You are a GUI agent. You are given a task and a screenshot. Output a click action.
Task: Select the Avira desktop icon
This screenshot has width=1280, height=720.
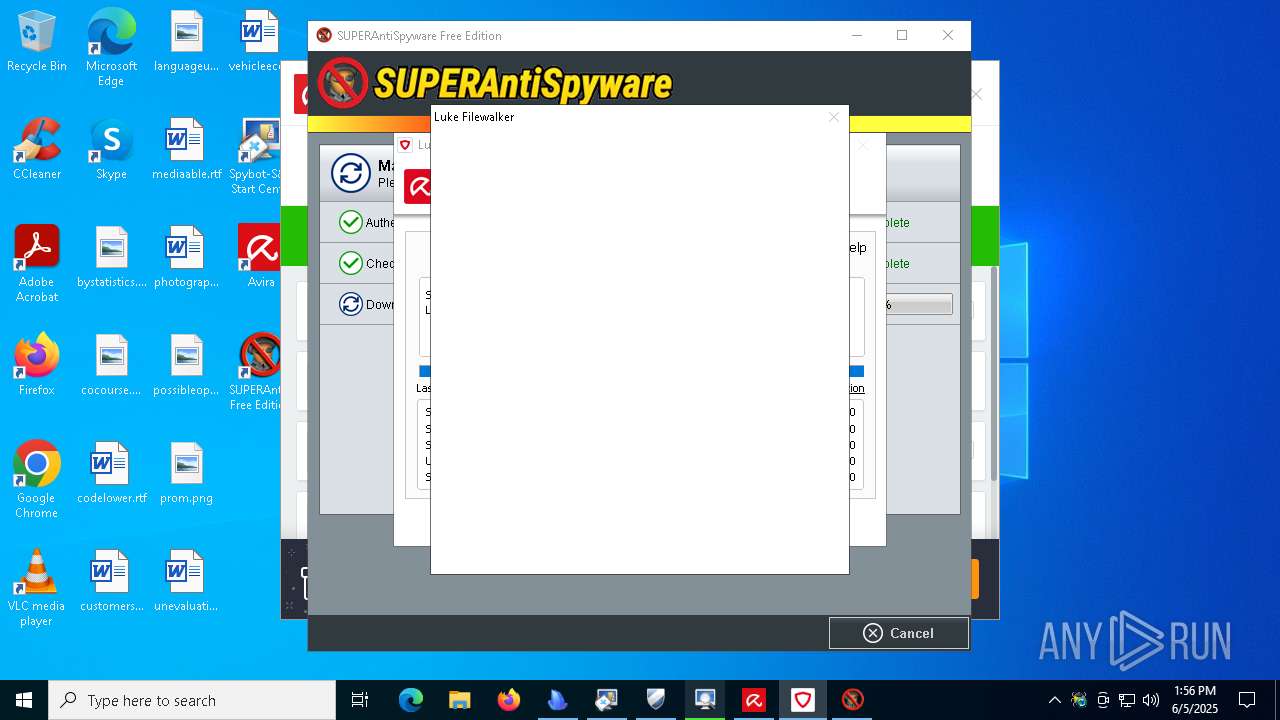pyautogui.click(x=261, y=257)
